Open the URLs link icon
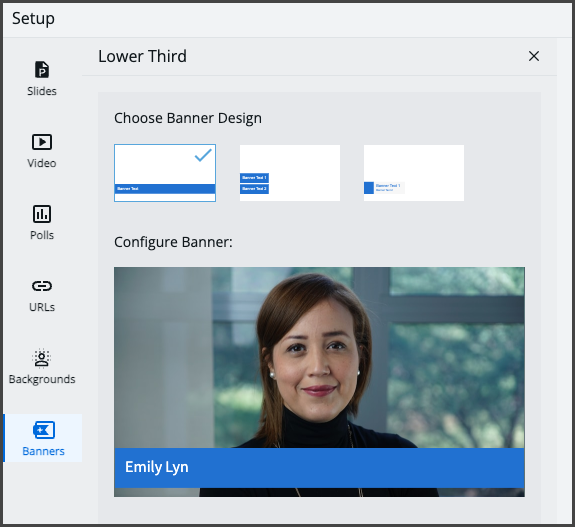Screen dimensions: 575x527 click(x=42, y=286)
